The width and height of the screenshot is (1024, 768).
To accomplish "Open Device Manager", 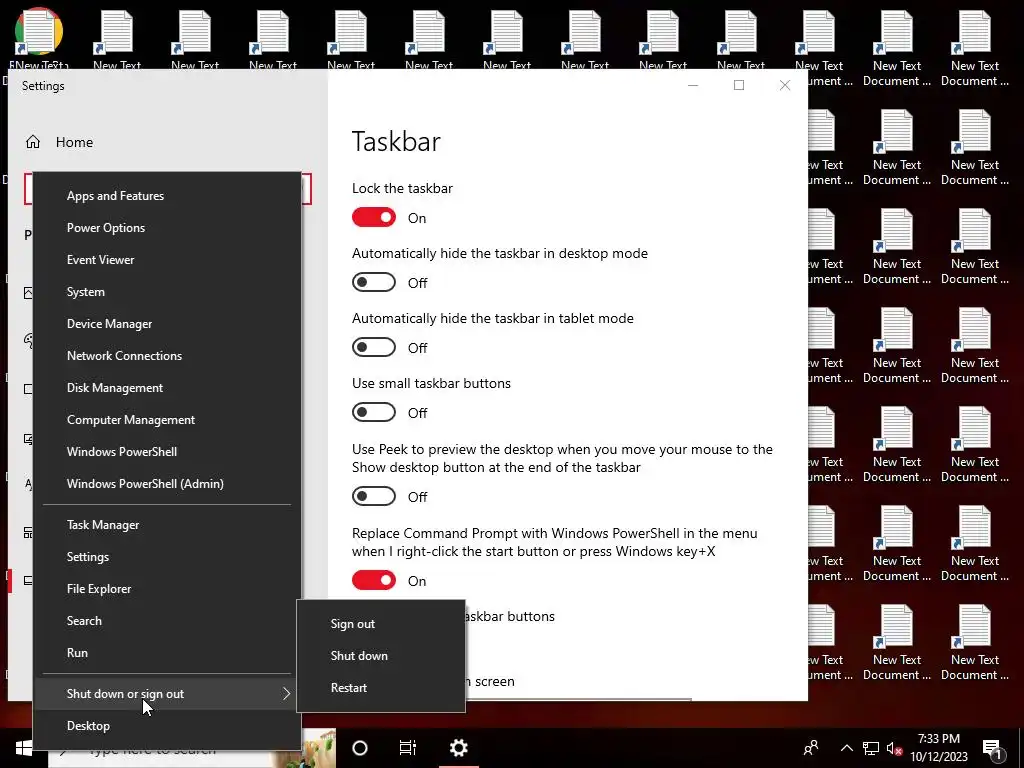I will 167,324.
